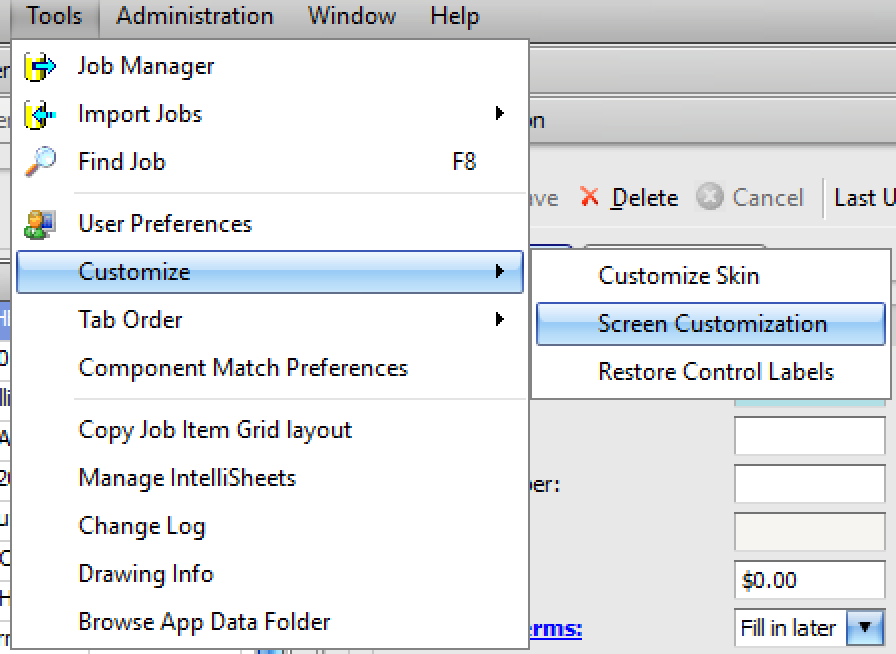This screenshot has height=654, width=896.
Task: Choose Manage IntelliSheets
Action: [x=187, y=478]
